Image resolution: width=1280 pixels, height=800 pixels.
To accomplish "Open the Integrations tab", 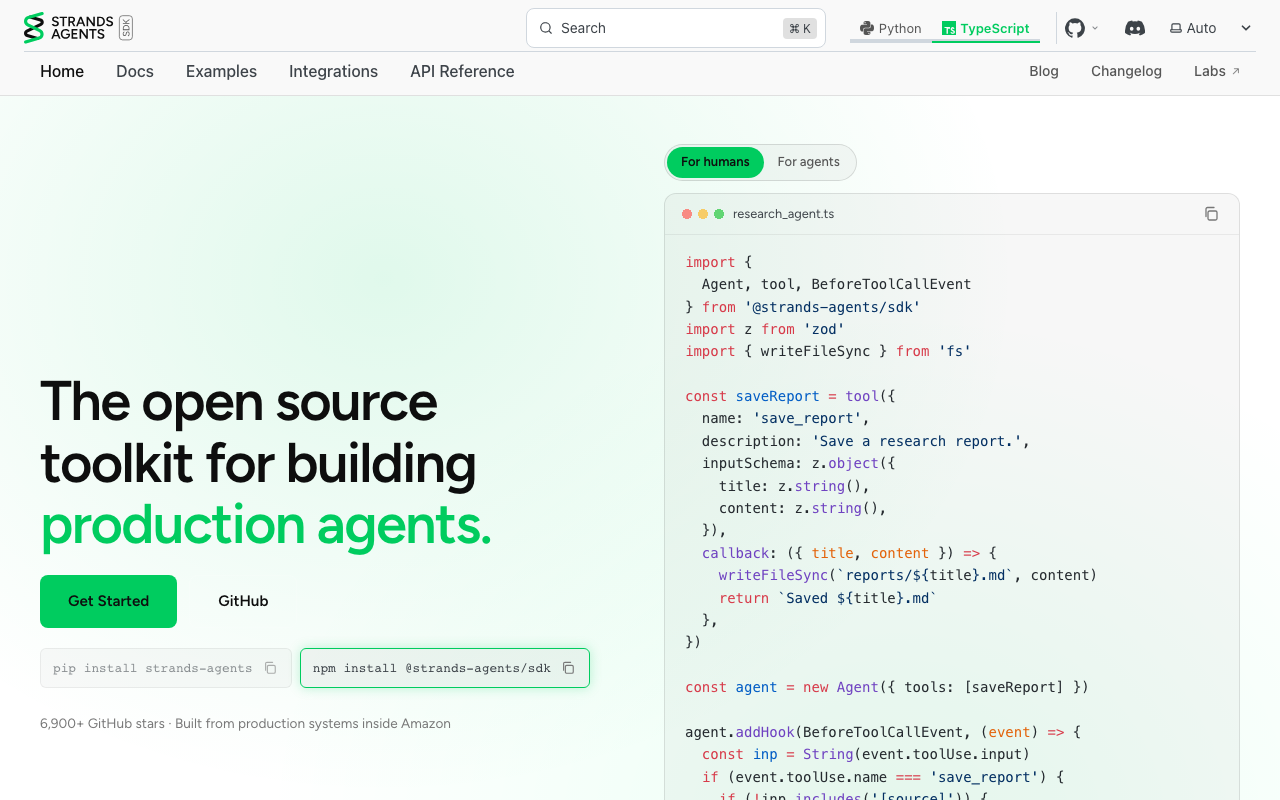I will (x=333, y=71).
